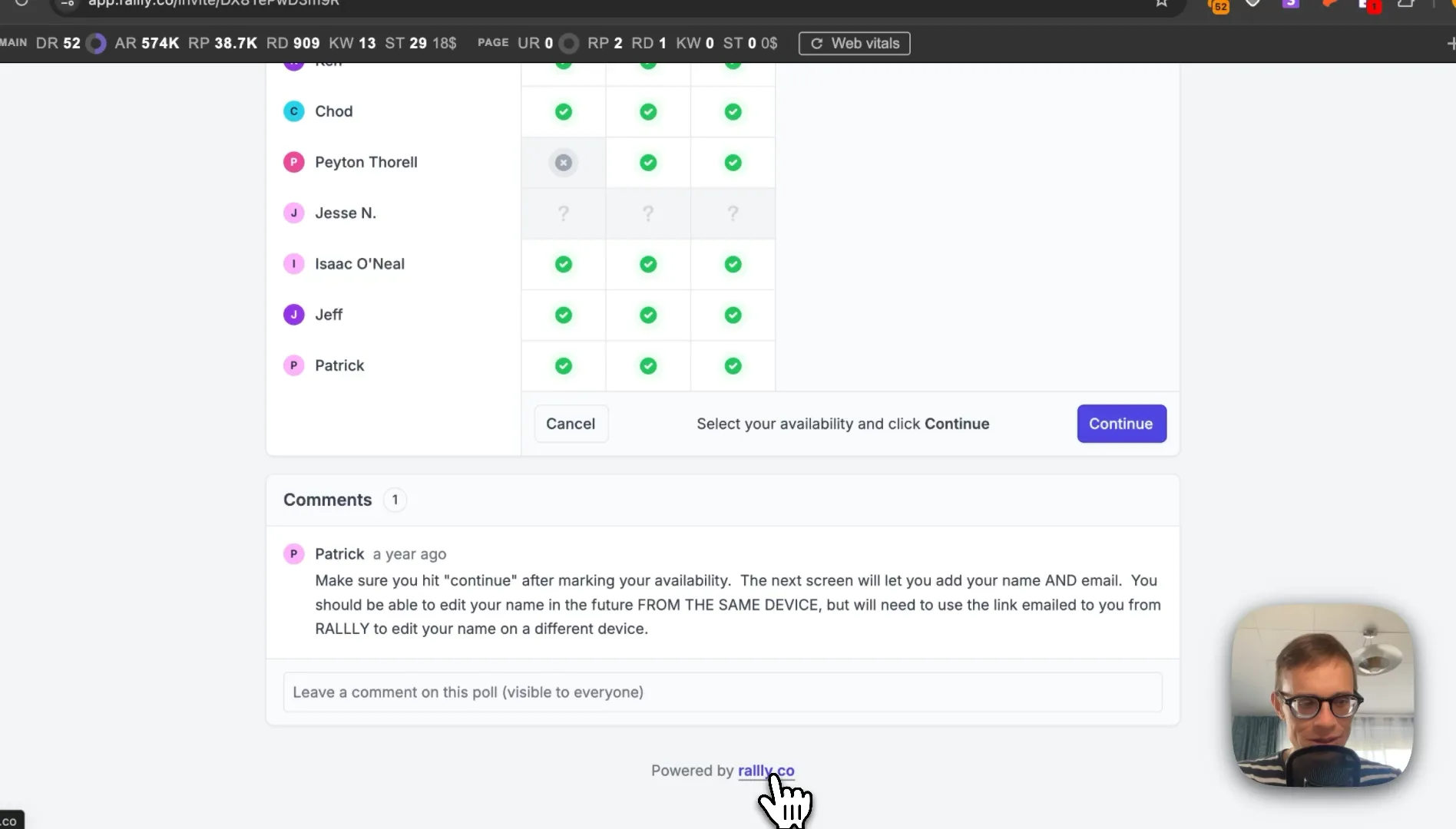Click Peyton Thorell's pink avatar icon
The image size is (1456, 829).
point(293,162)
